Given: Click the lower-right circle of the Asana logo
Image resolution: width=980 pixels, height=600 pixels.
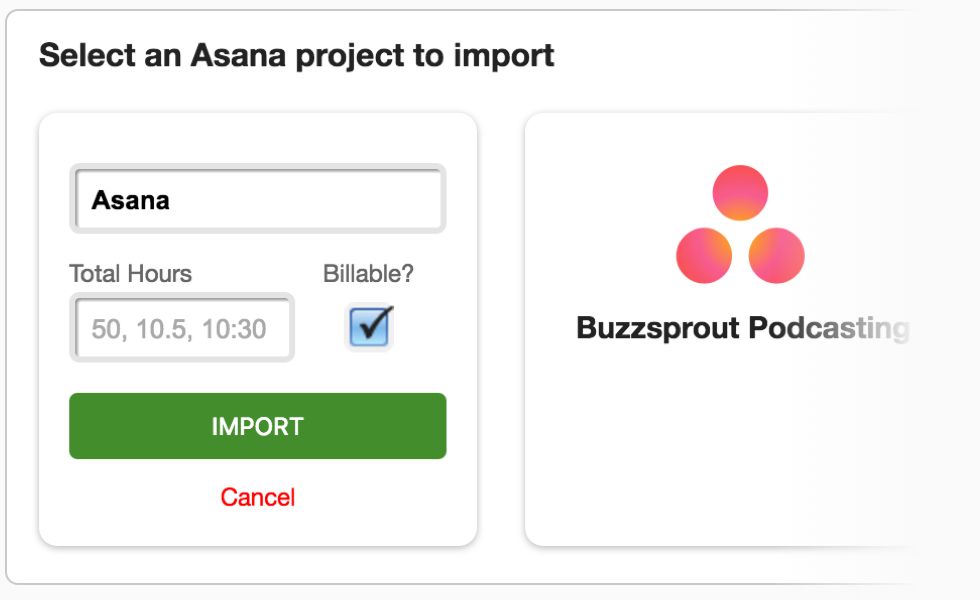Looking at the screenshot, I should point(776,256).
